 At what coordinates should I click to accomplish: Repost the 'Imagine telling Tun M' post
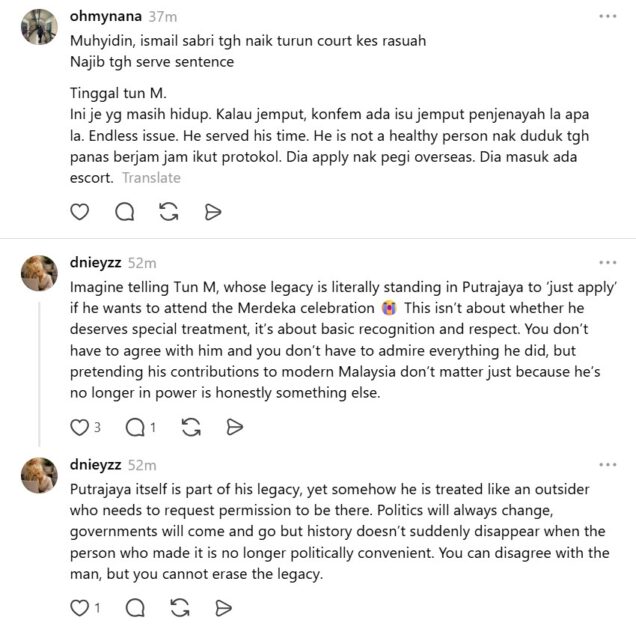(x=191, y=427)
